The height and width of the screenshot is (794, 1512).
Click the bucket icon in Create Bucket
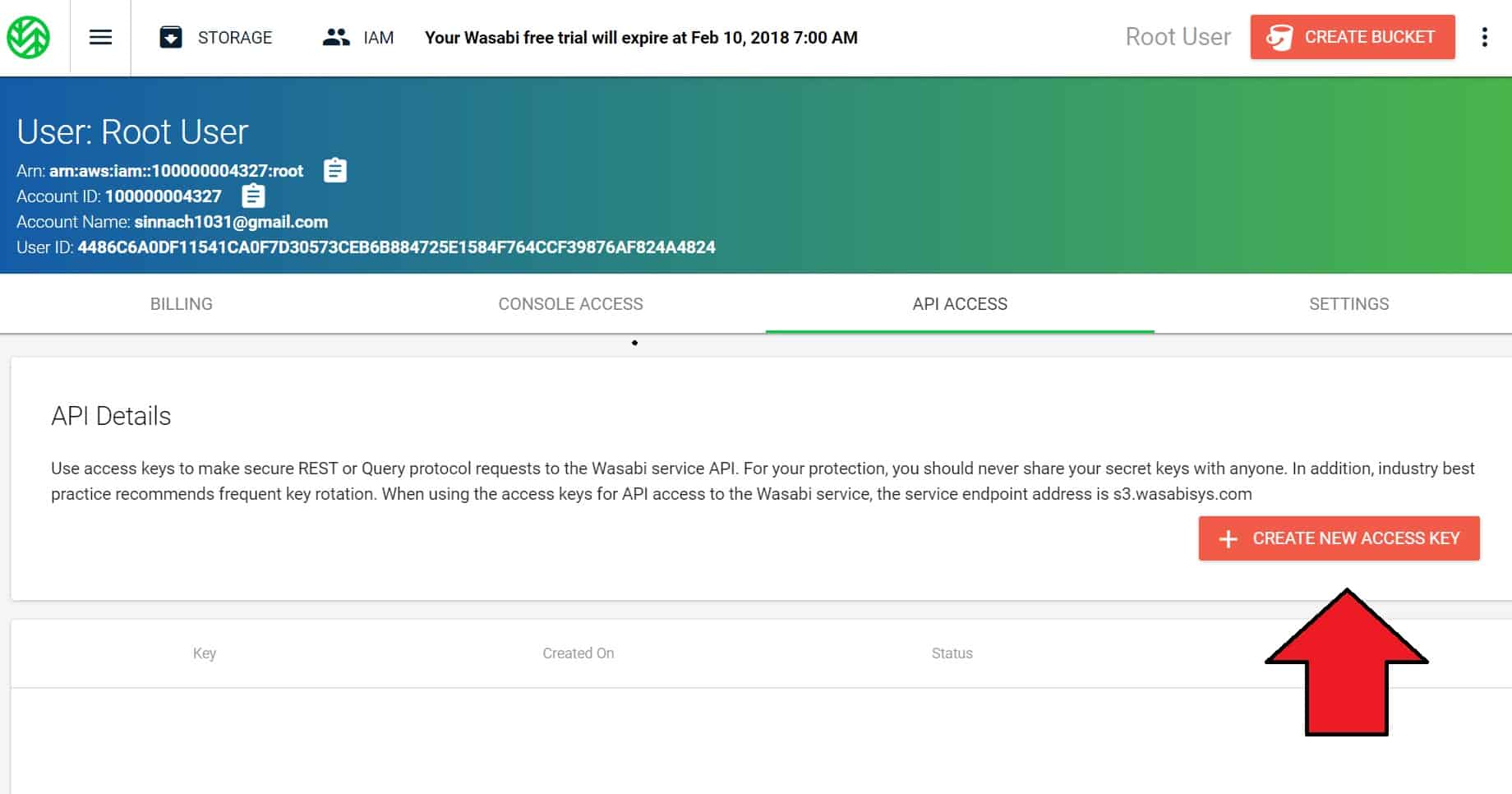(x=1279, y=38)
